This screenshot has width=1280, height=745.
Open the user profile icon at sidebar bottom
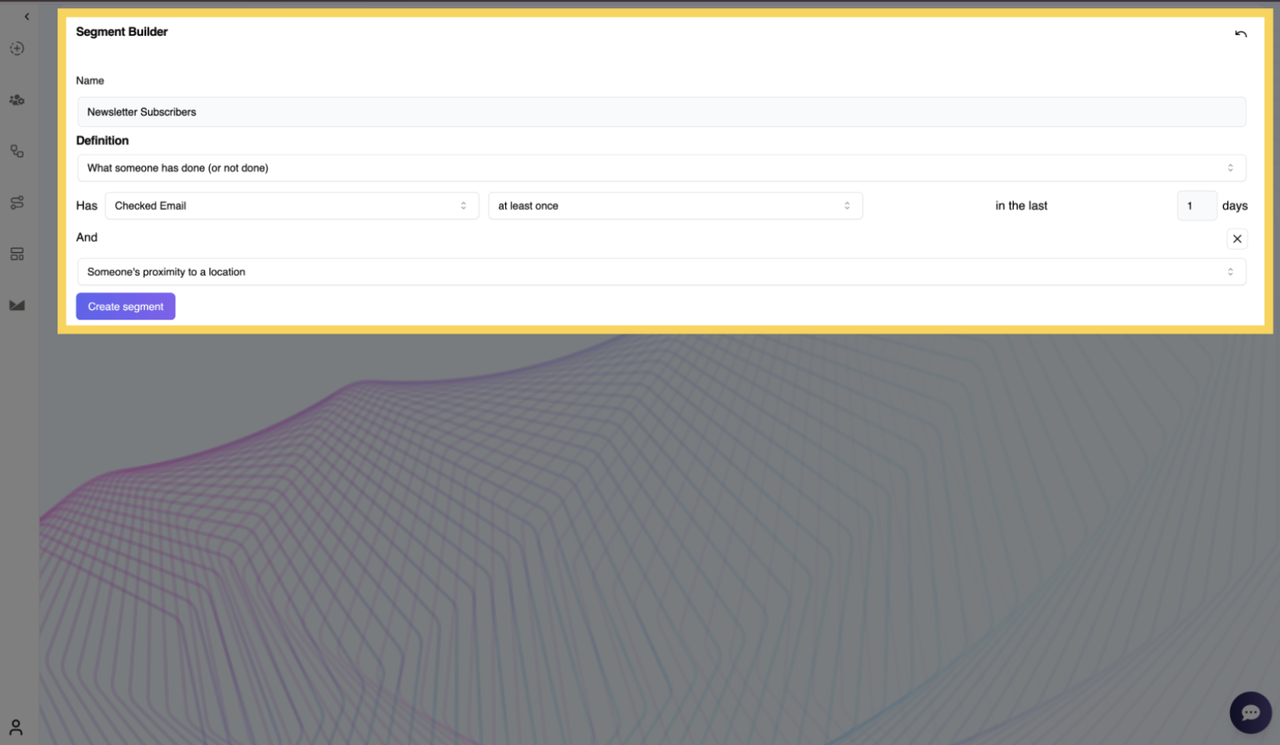(x=16, y=727)
